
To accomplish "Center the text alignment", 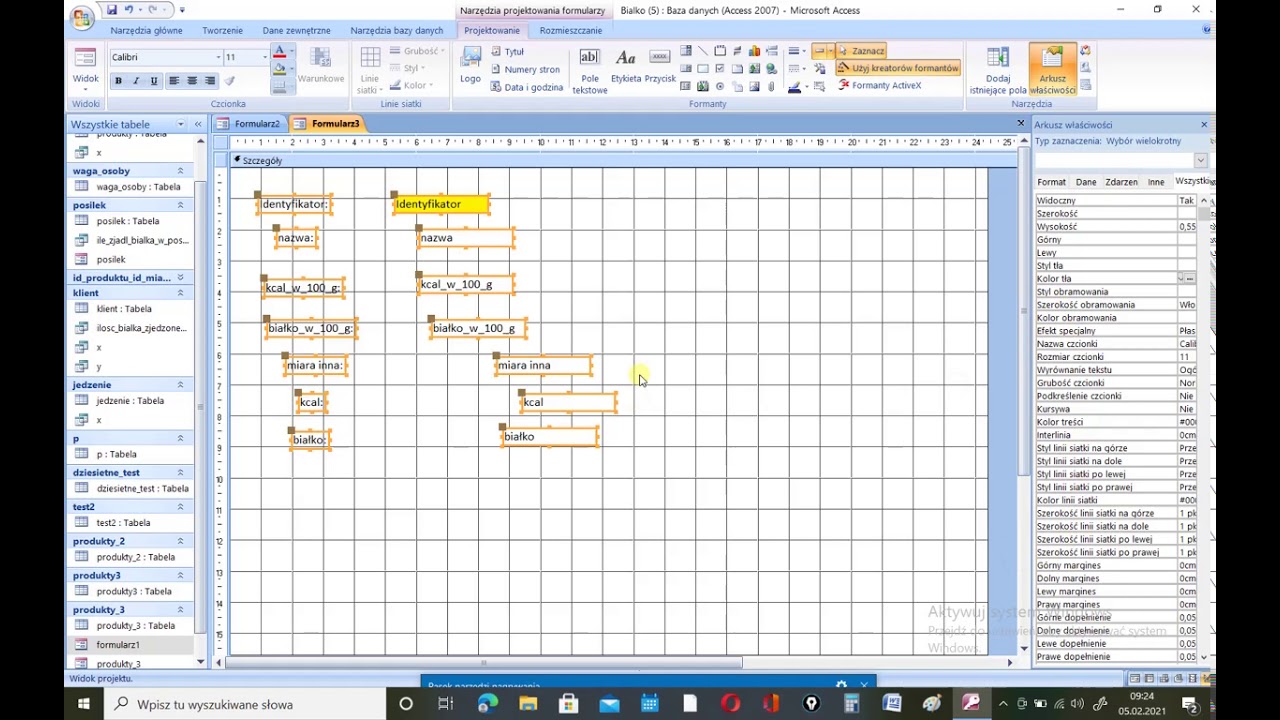I will 192,81.
